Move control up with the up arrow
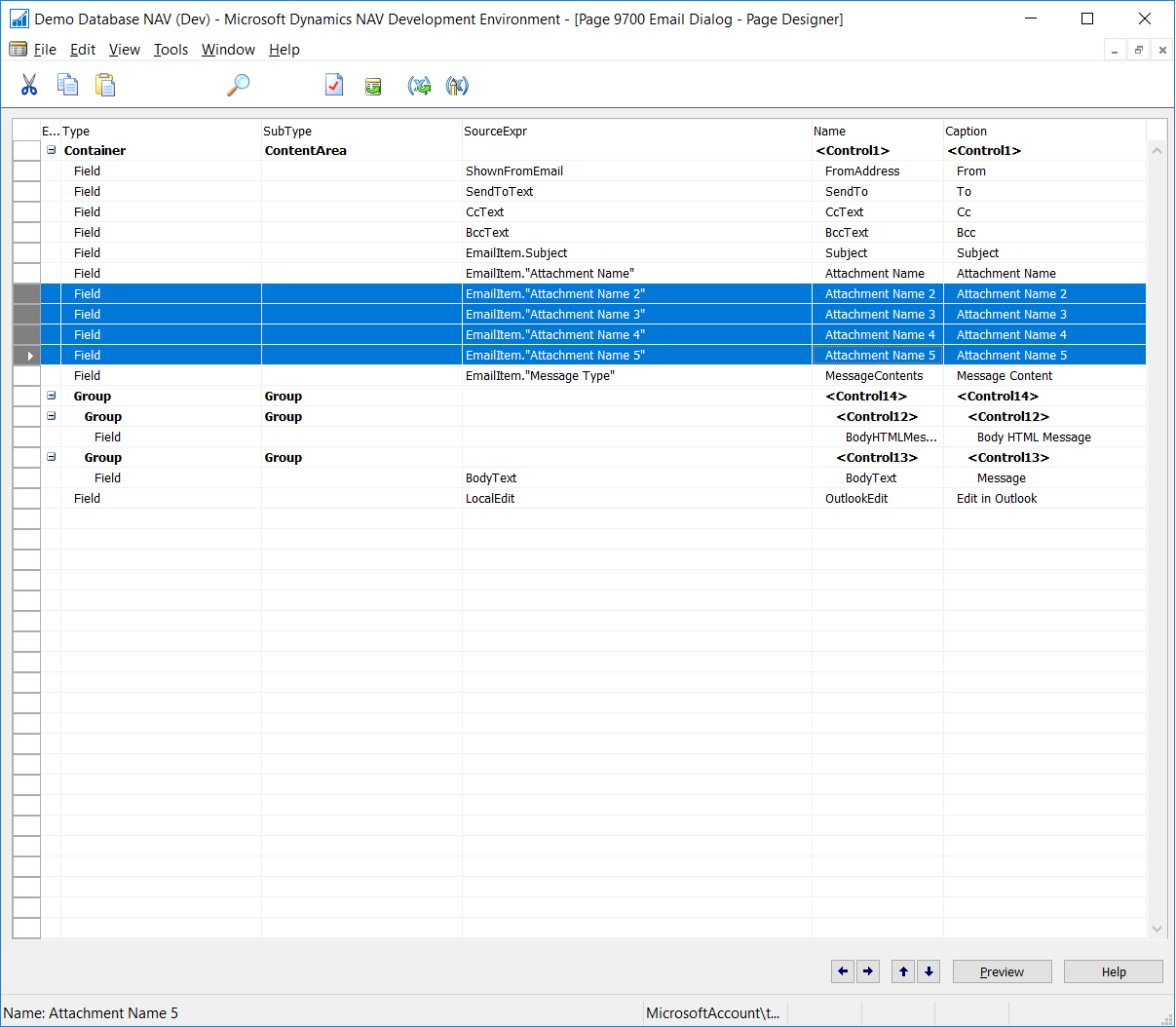Image resolution: width=1176 pixels, height=1027 pixels. [x=903, y=971]
